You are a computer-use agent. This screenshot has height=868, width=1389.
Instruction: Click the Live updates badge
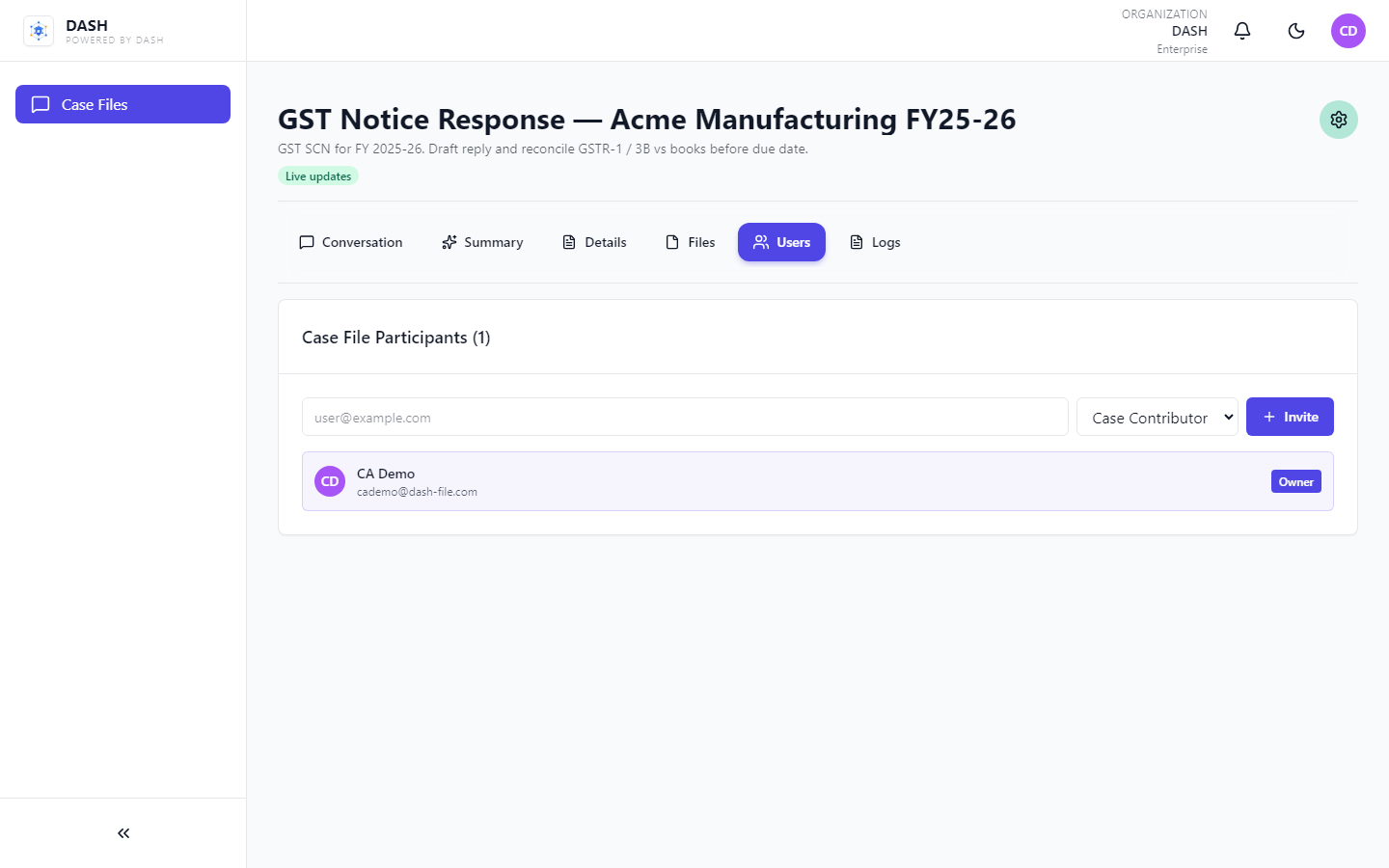(x=318, y=176)
